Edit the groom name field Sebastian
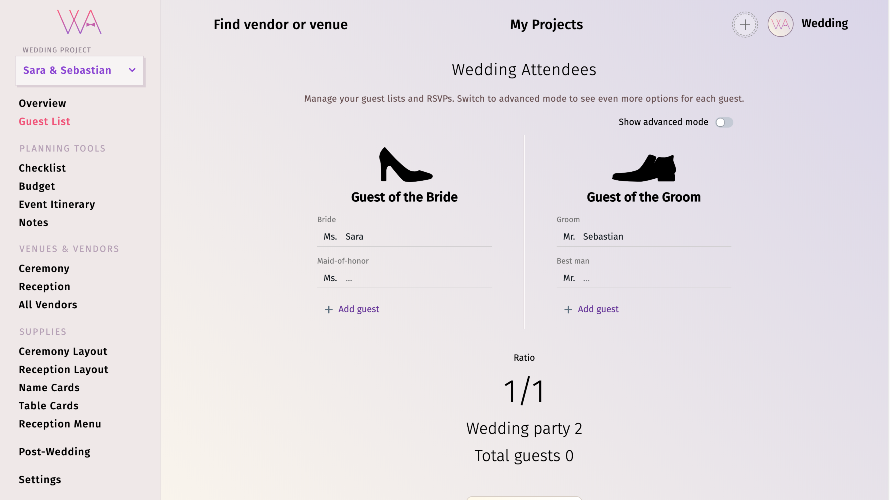 click(656, 237)
